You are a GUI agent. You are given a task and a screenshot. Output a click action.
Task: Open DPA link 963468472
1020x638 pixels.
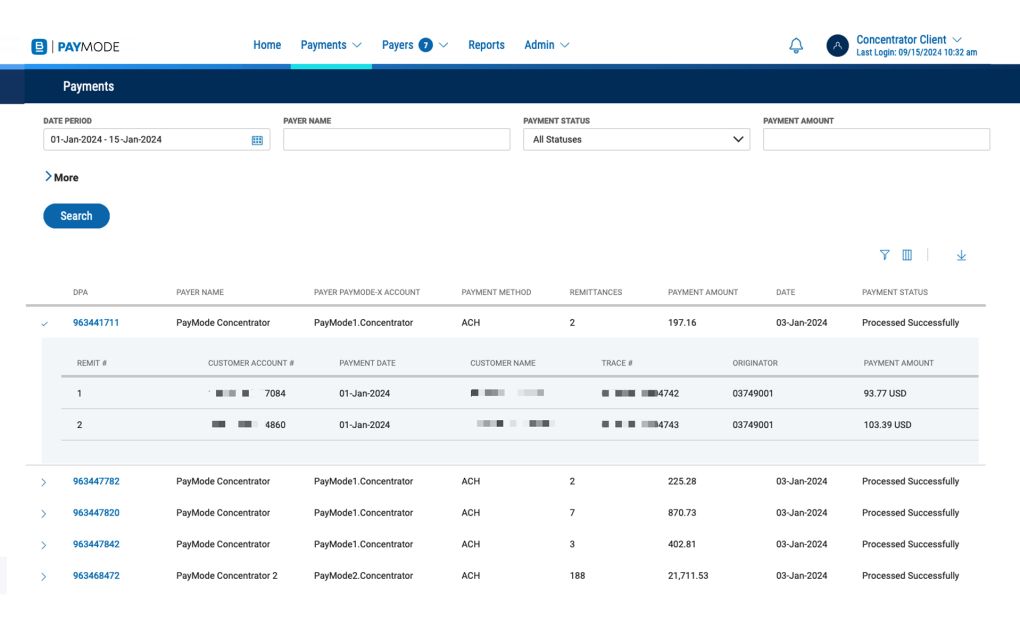pyautogui.click(x=96, y=576)
